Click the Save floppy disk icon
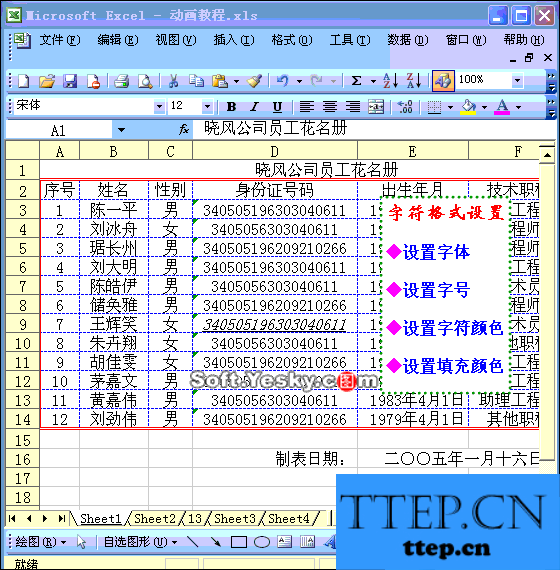This screenshot has height=570, width=560. tap(70, 81)
